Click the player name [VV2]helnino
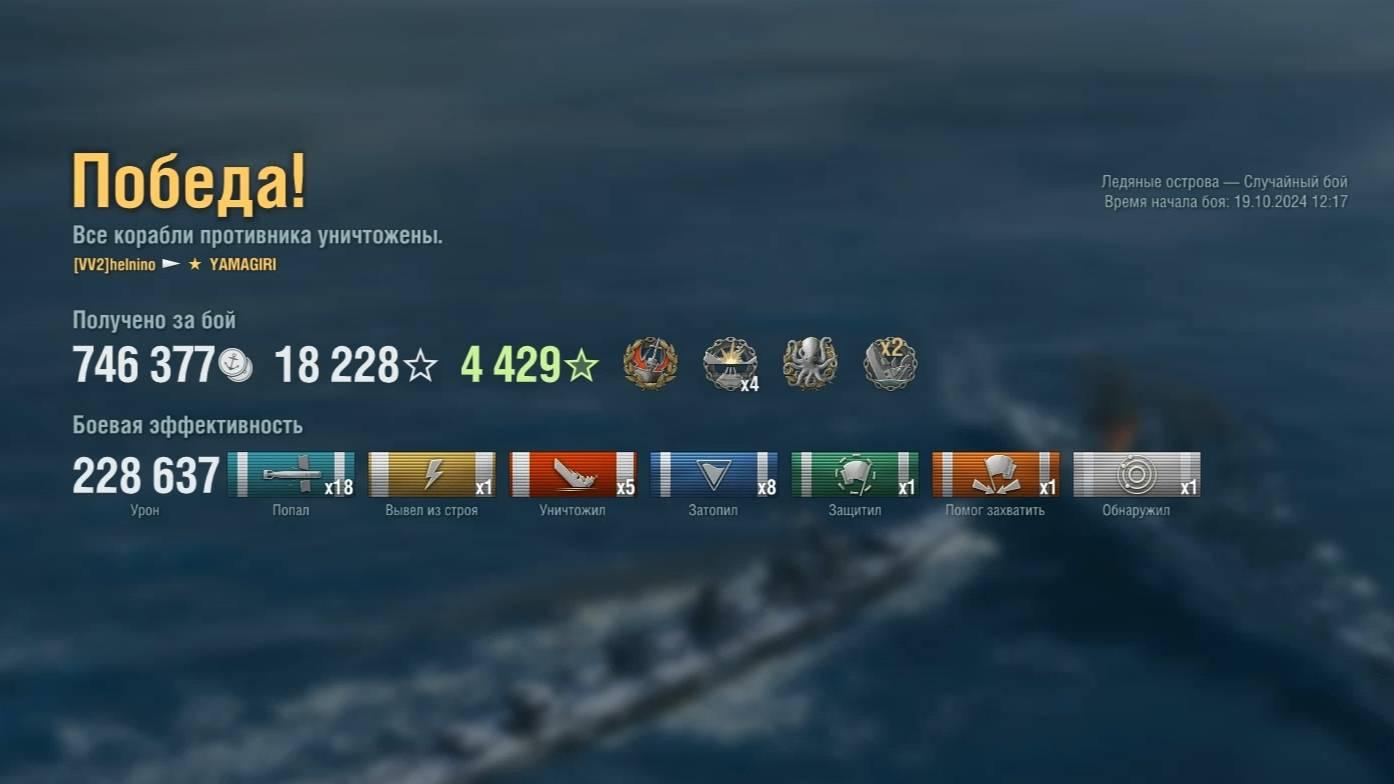1394x784 pixels. (x=114, y=265)
